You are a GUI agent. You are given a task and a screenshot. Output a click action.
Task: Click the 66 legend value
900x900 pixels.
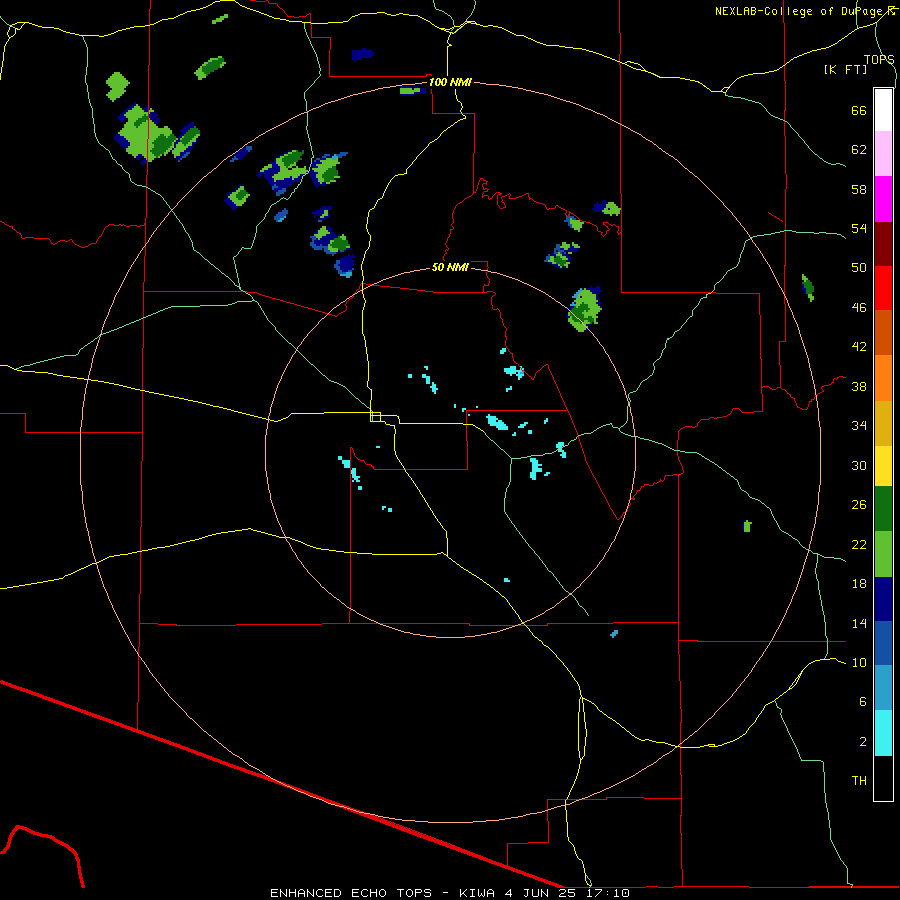[x=859, y=111]
